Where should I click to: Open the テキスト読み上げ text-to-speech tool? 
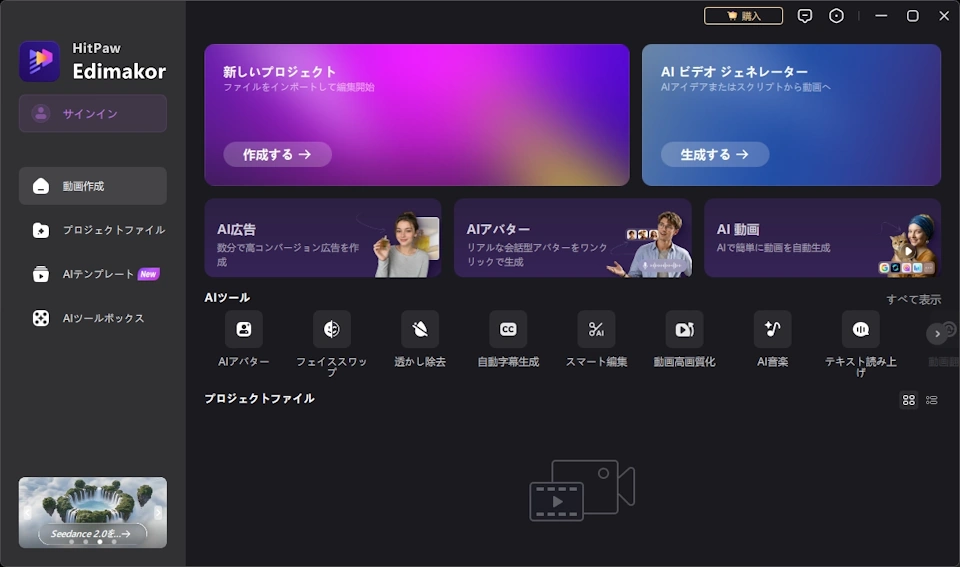click(x=861, y=329)
